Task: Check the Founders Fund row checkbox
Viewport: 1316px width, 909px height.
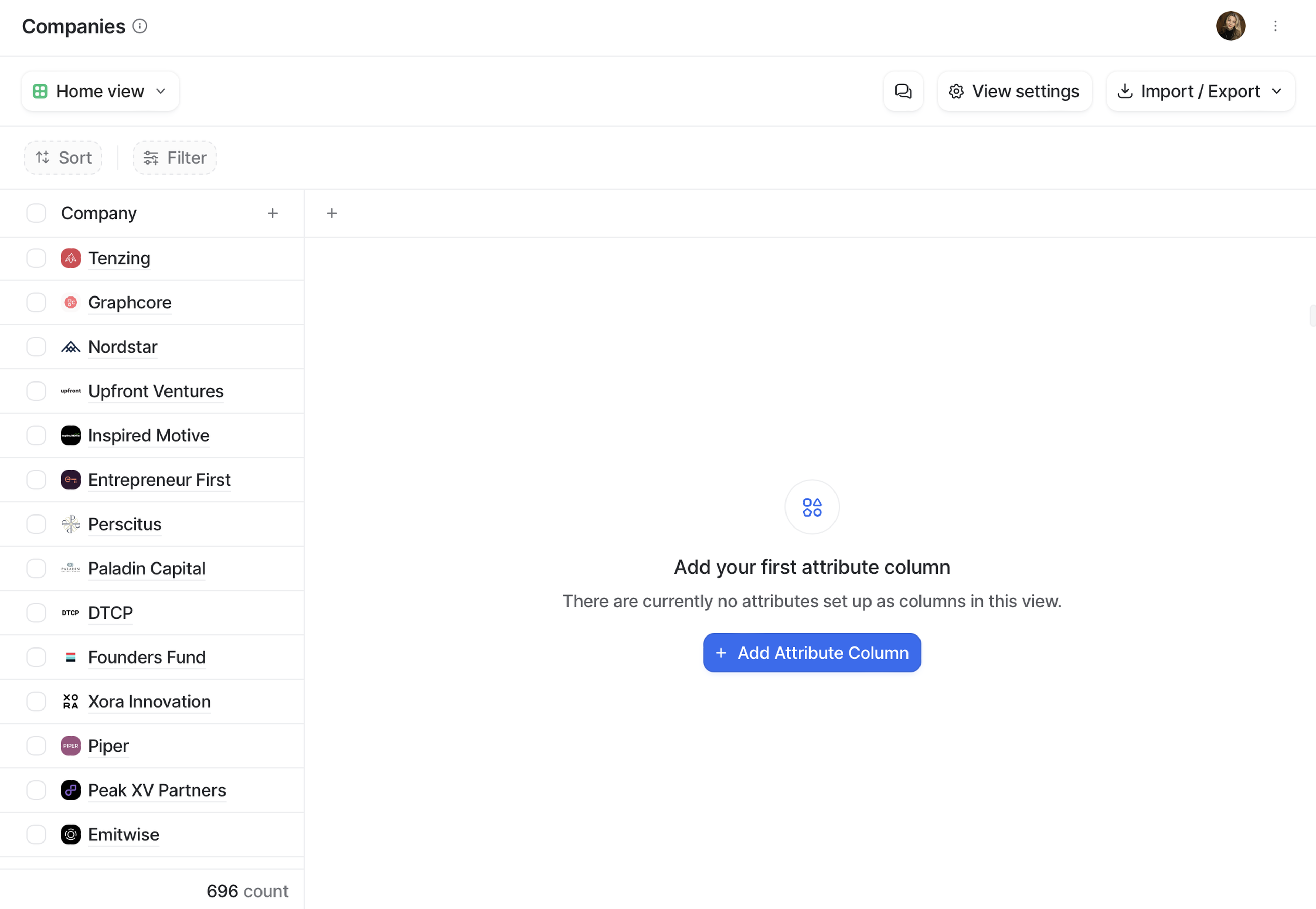Action: point(36,657)
